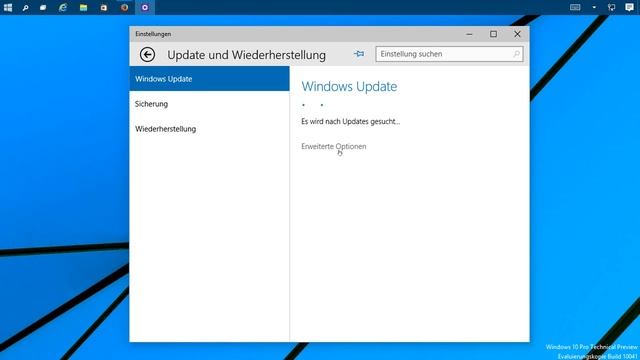640x360 pixels.
Task: Open Task View in the taskbar
Action: tap(43, 7)
